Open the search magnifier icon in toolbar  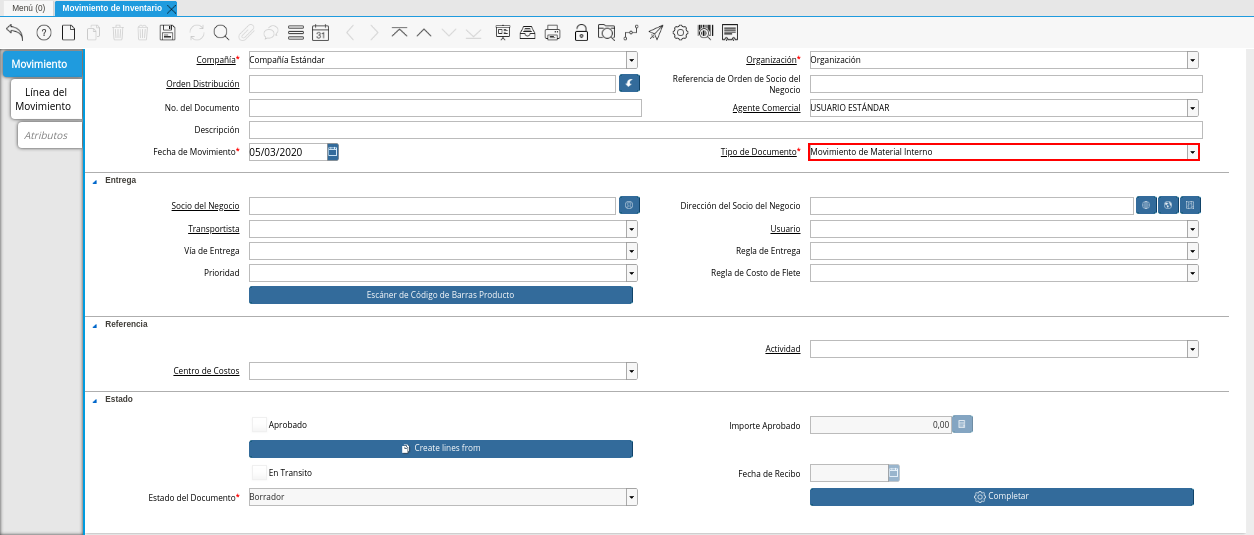click(221, 33)
